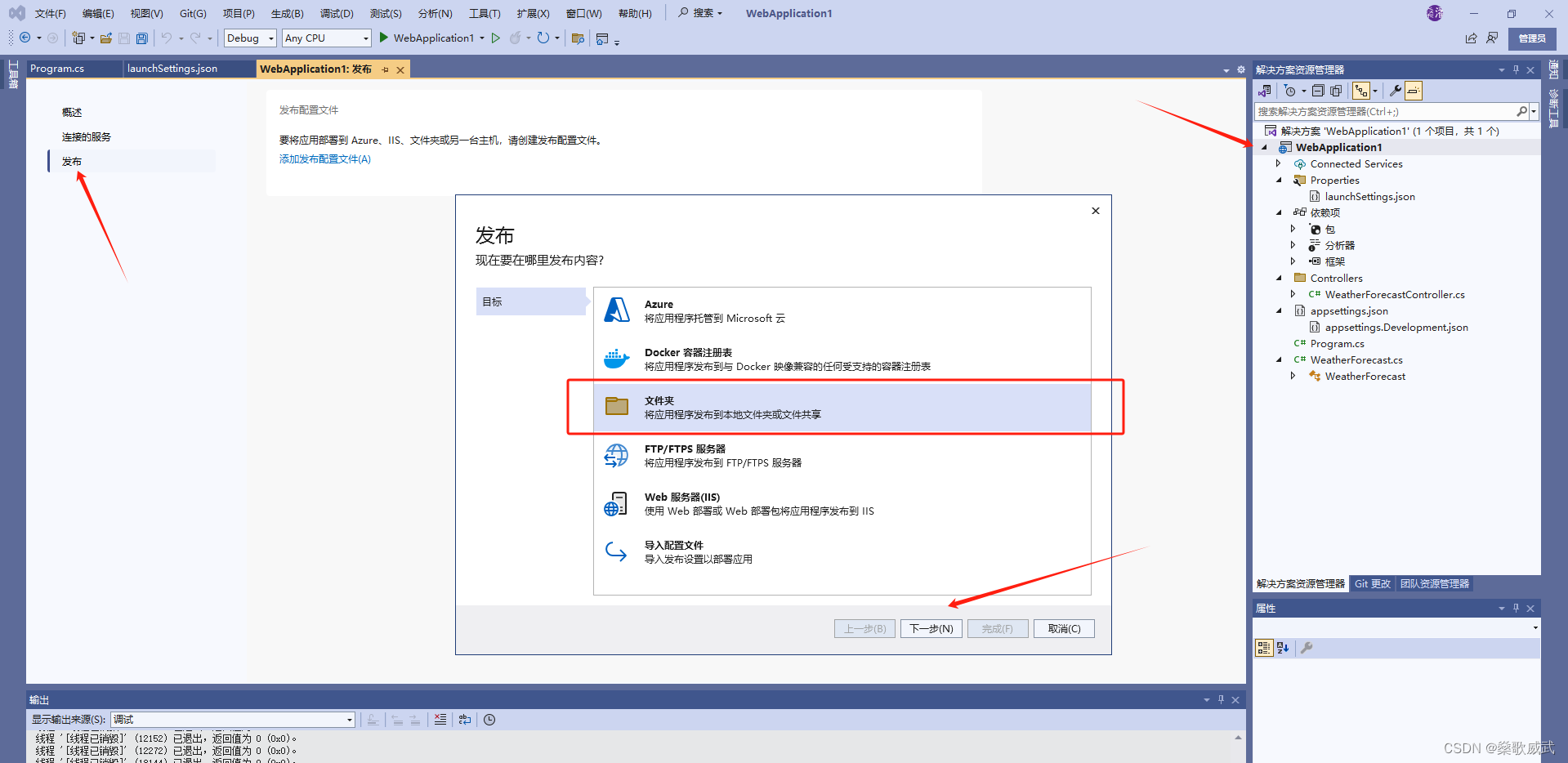Viewport: 1568px width, 763px height.
Task: Click the Save All icon on toolbar
Action: [x=142, y=38]
